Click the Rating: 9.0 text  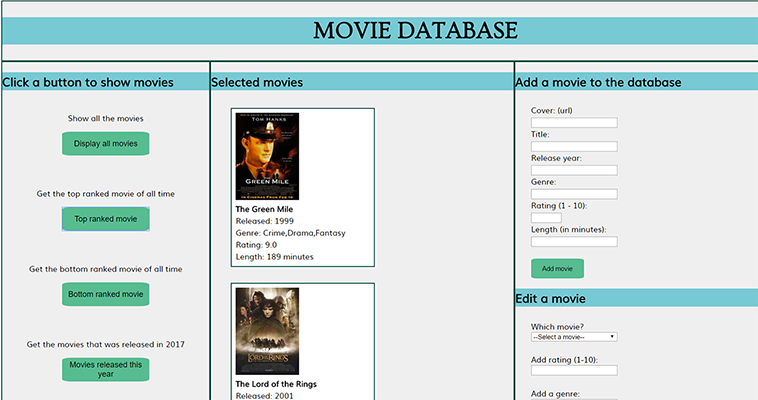tap(256, 245)
